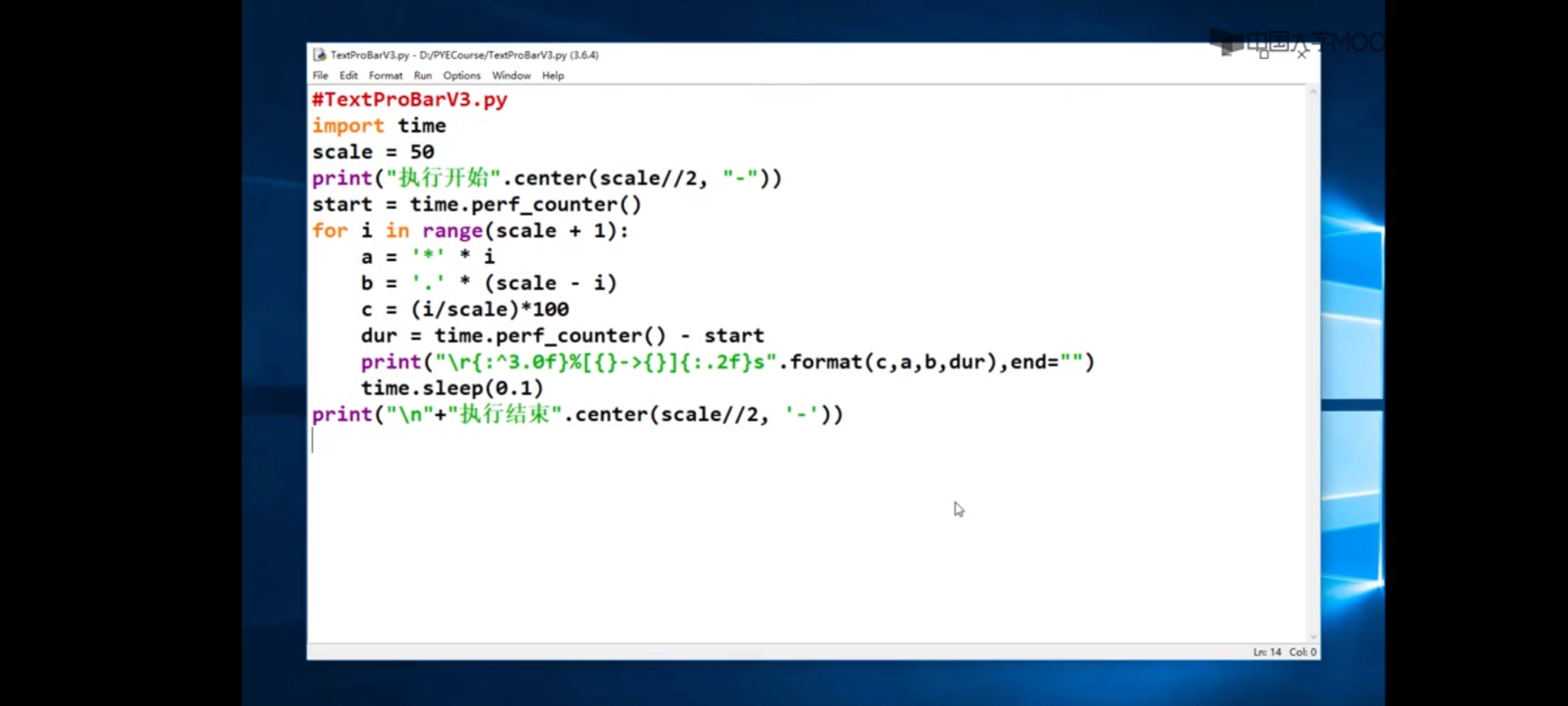Click the window title TextProBarV3.py
1568x706 pixels.
pos(465,55)
